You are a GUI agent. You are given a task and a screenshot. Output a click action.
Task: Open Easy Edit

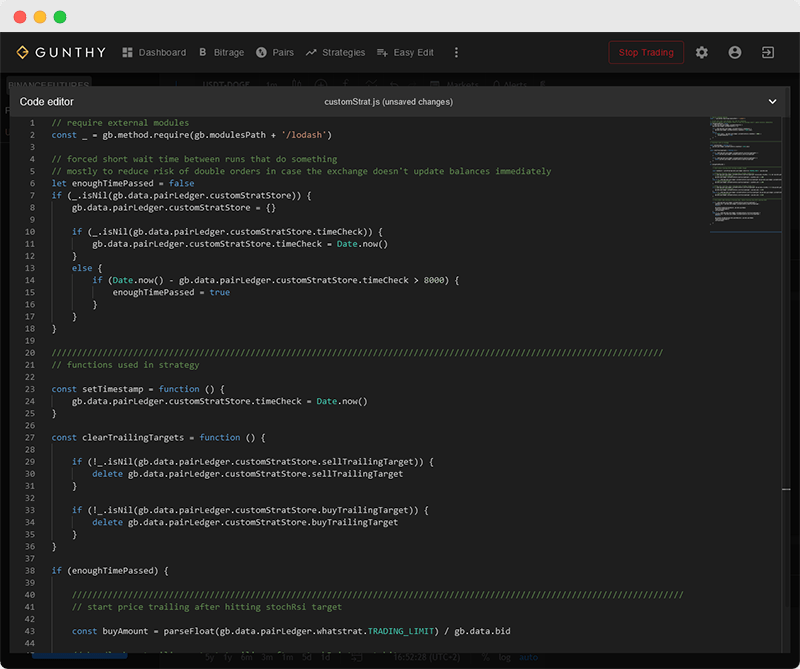(x=405, y=53)
